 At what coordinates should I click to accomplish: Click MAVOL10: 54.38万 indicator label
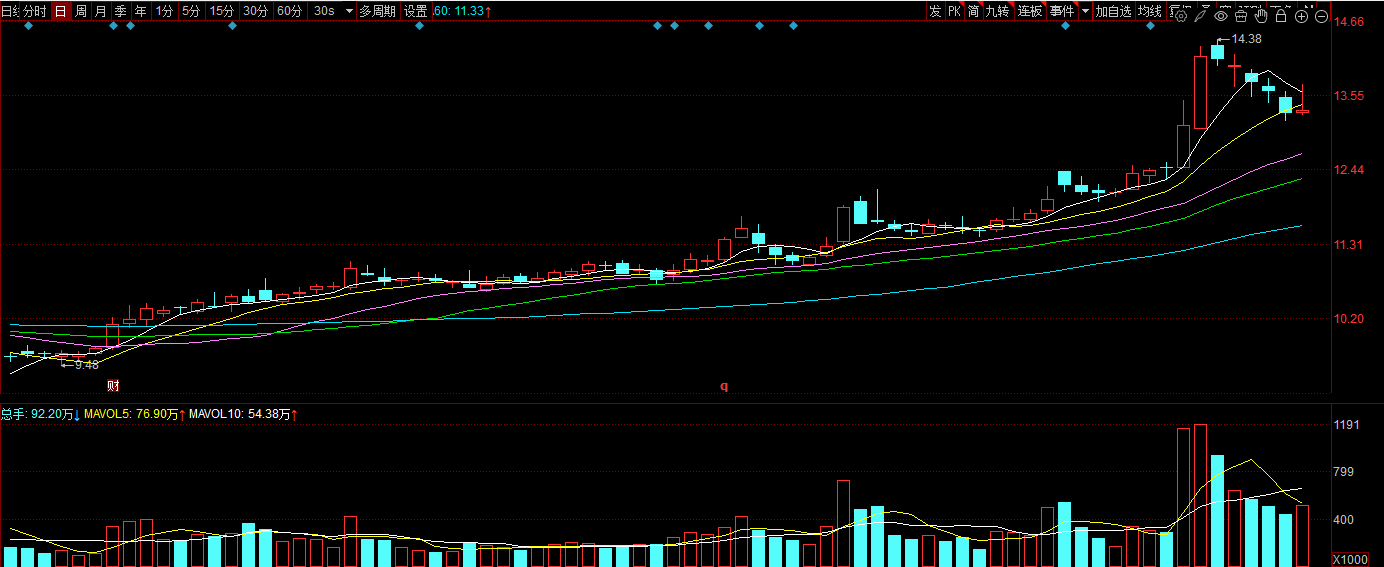(x=244, y=413)
